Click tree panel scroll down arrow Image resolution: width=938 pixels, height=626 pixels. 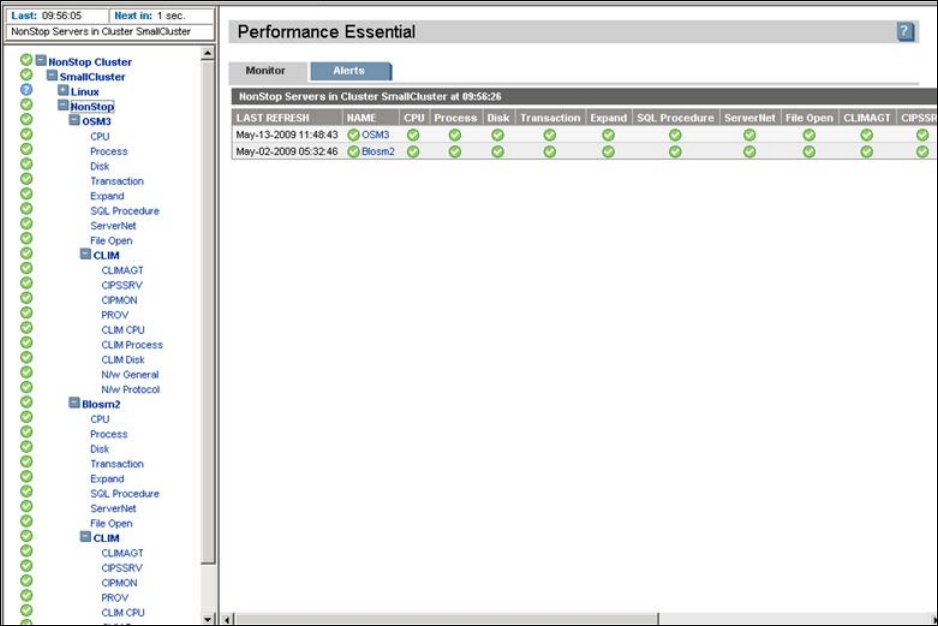[x=208, y=619]
